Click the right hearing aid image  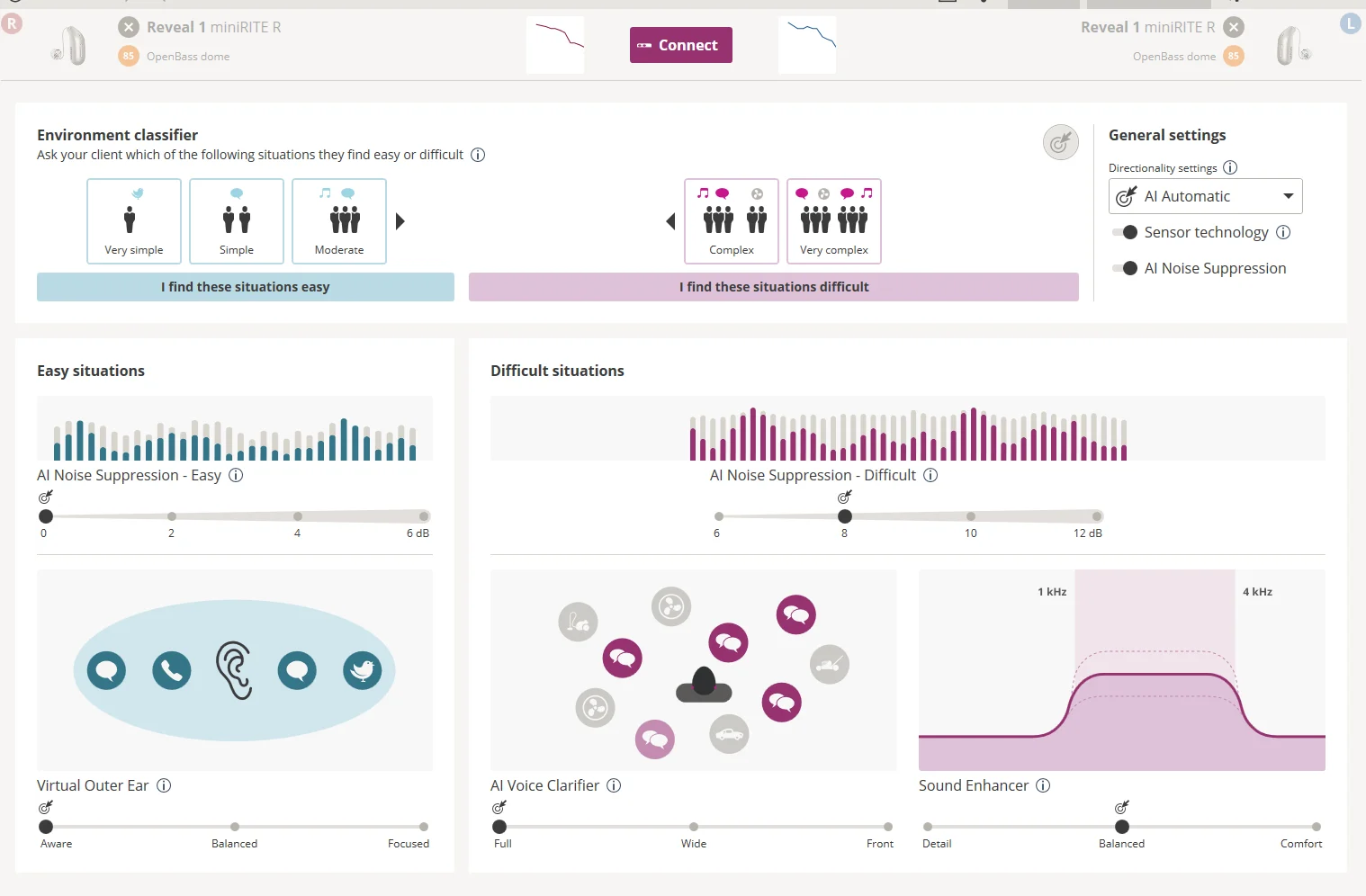click(x=70, y=46)
